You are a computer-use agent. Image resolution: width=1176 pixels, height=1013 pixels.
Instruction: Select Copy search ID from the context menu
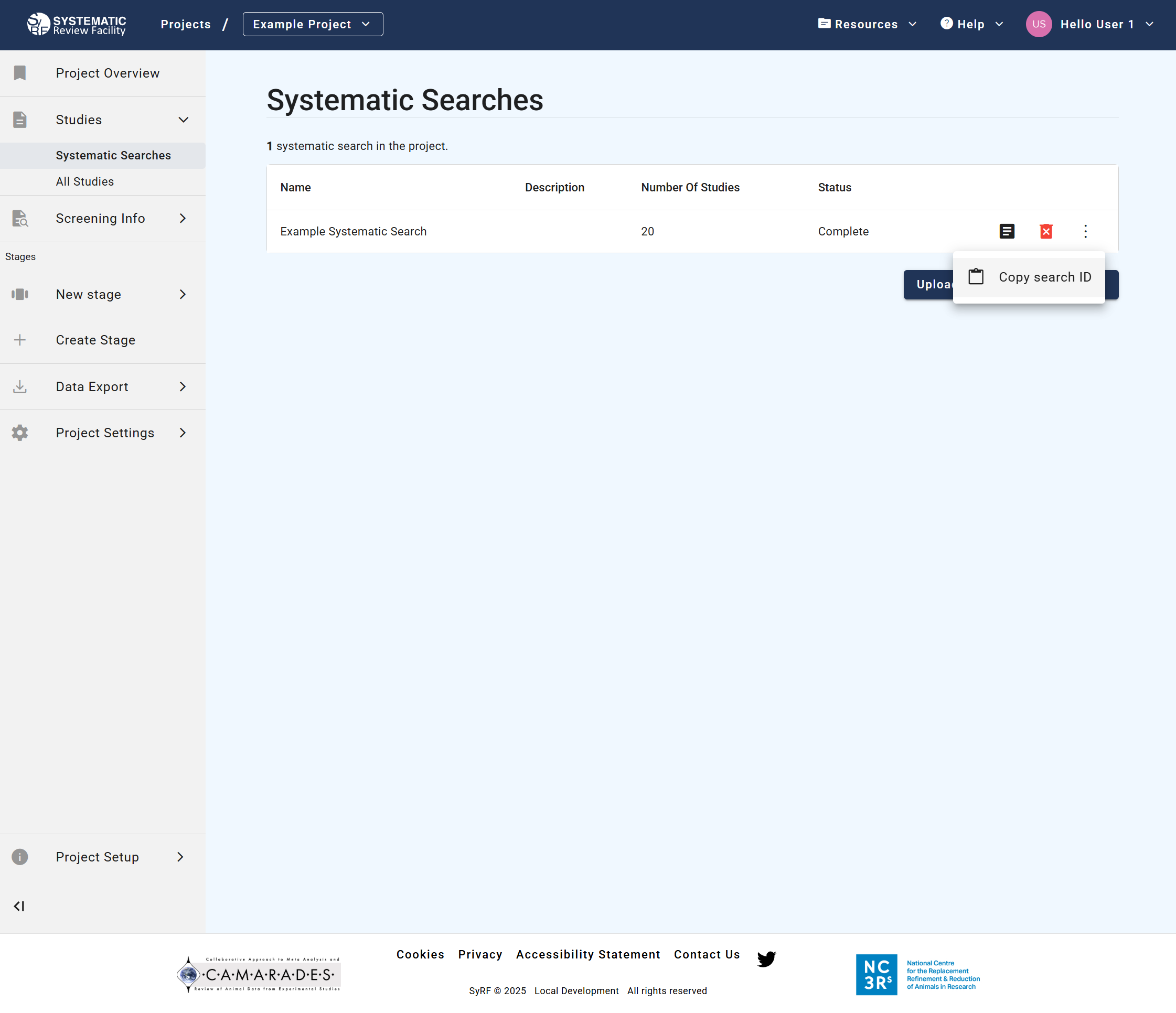tap(1045, 277)
